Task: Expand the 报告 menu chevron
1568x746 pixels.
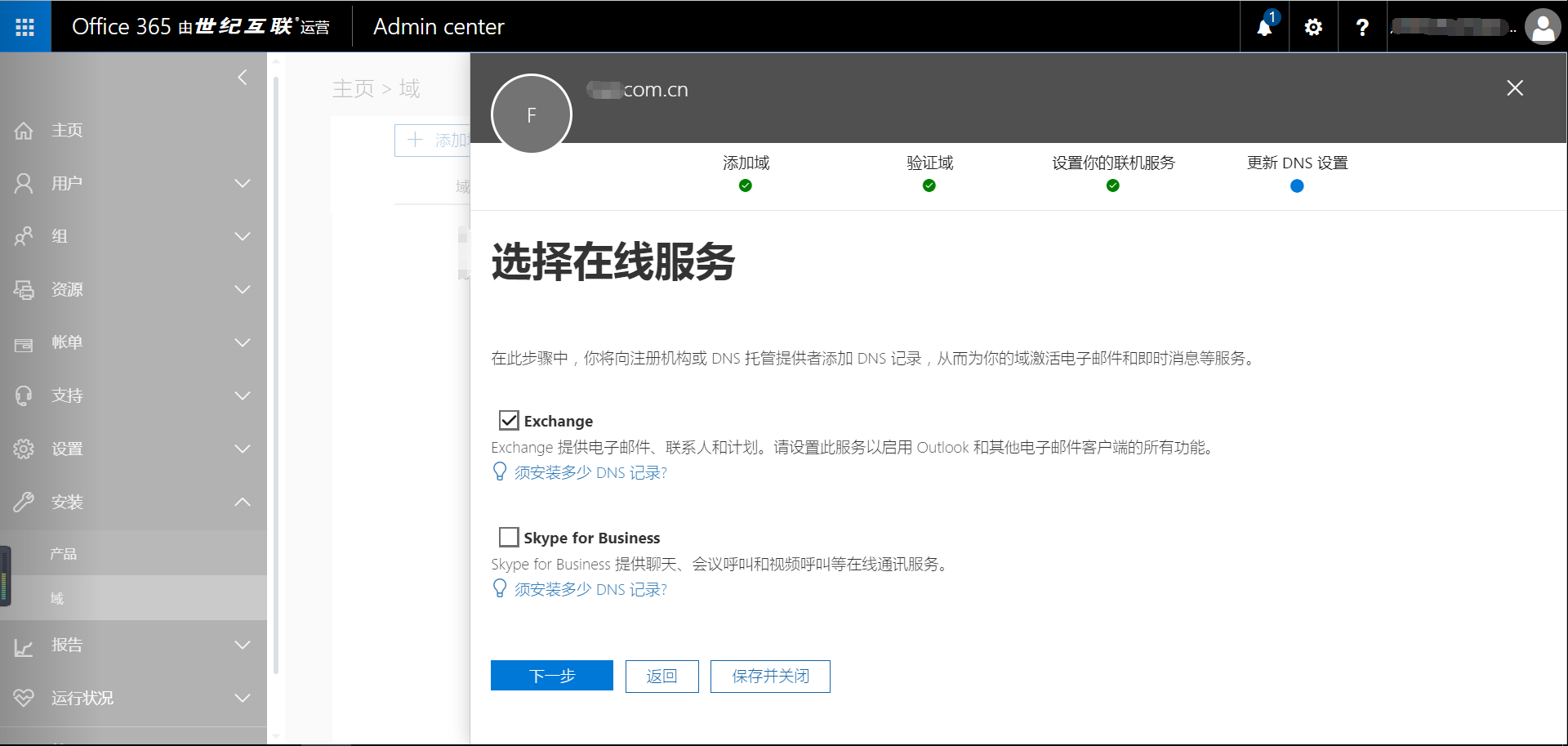Action: [243, 645]
